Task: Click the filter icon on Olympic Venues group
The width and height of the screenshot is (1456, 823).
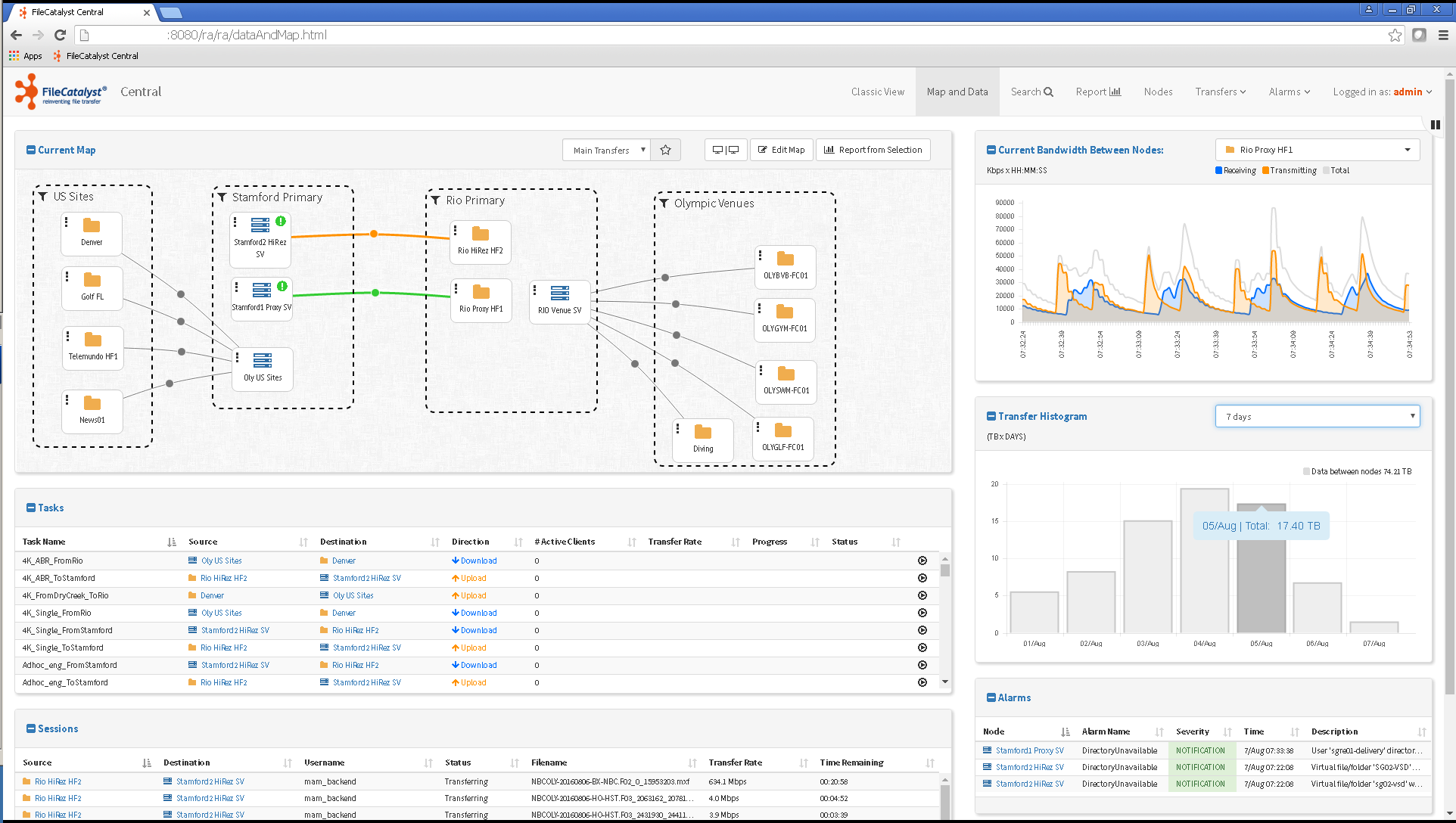Action: [664, 203]
